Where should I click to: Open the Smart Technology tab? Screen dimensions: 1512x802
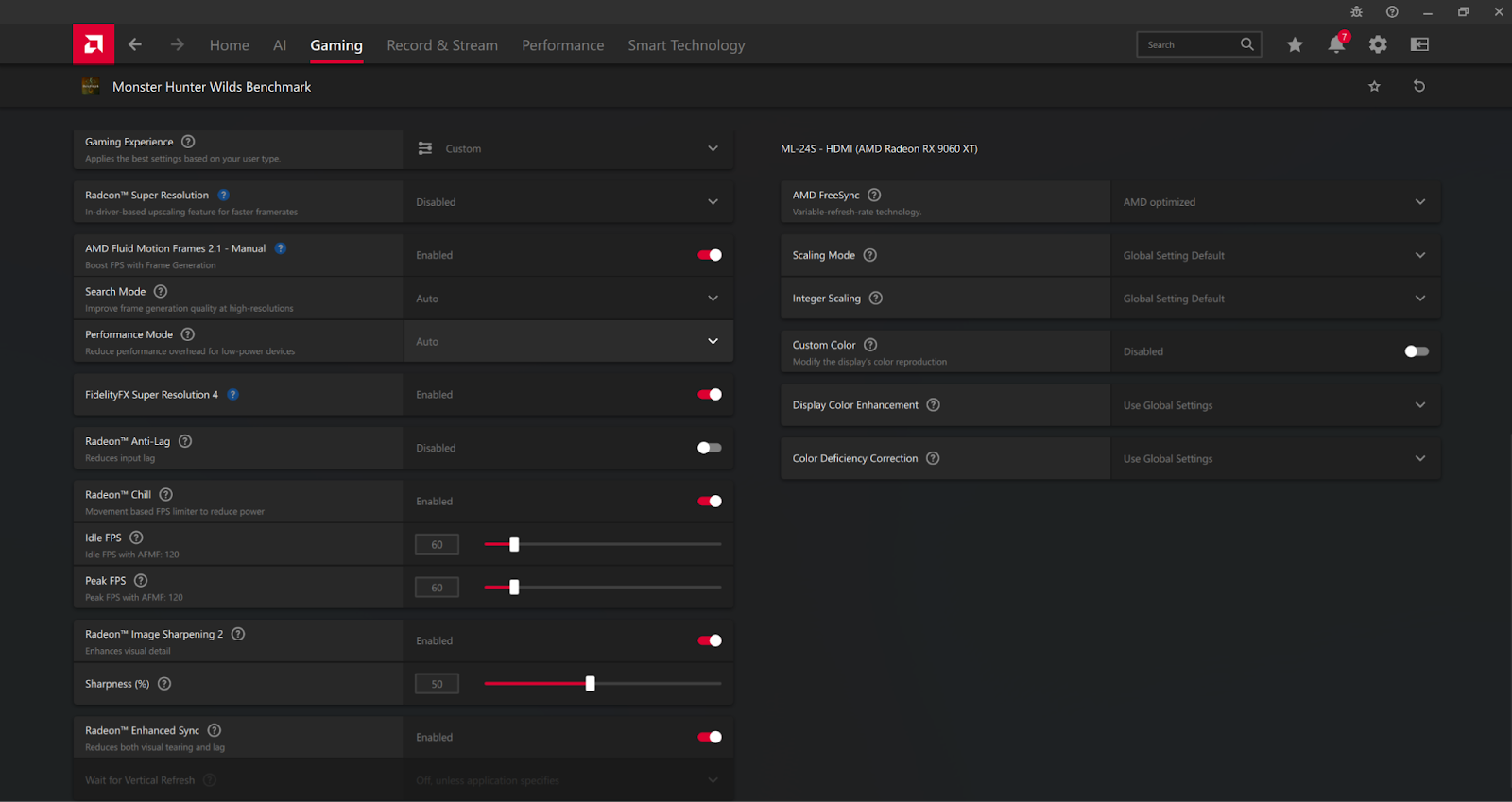[x=686, y=45]
